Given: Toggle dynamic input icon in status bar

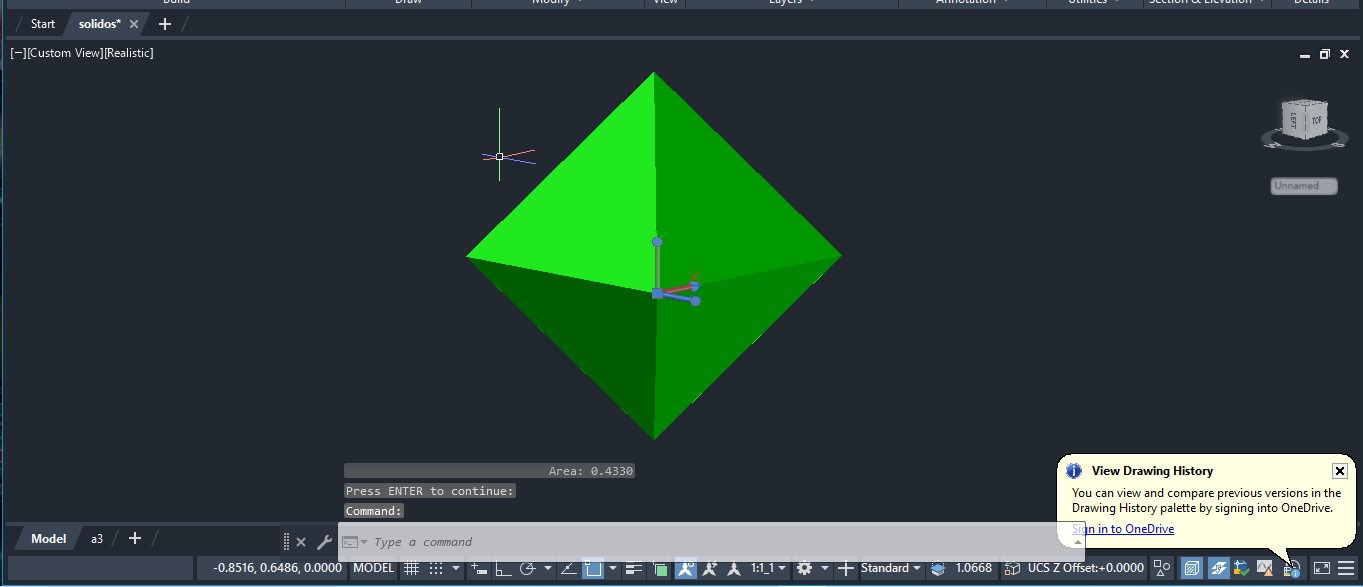Looking at the screenshot, I should click(x=479, y=569).
